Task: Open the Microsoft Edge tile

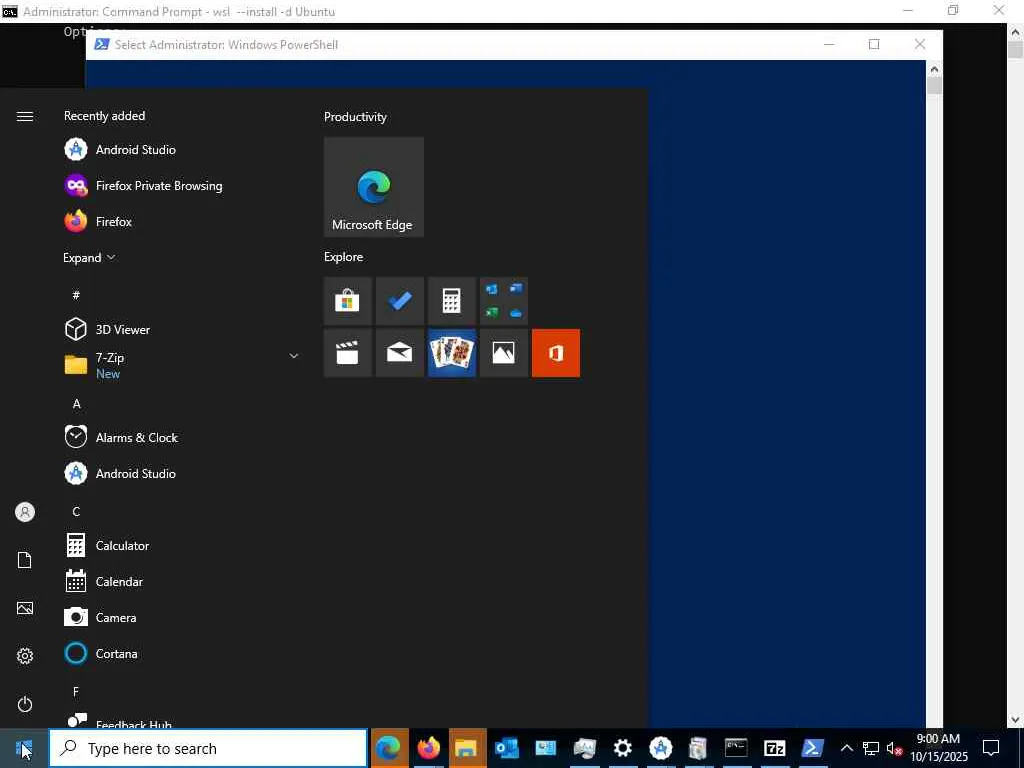Action: tap(374, 187)
